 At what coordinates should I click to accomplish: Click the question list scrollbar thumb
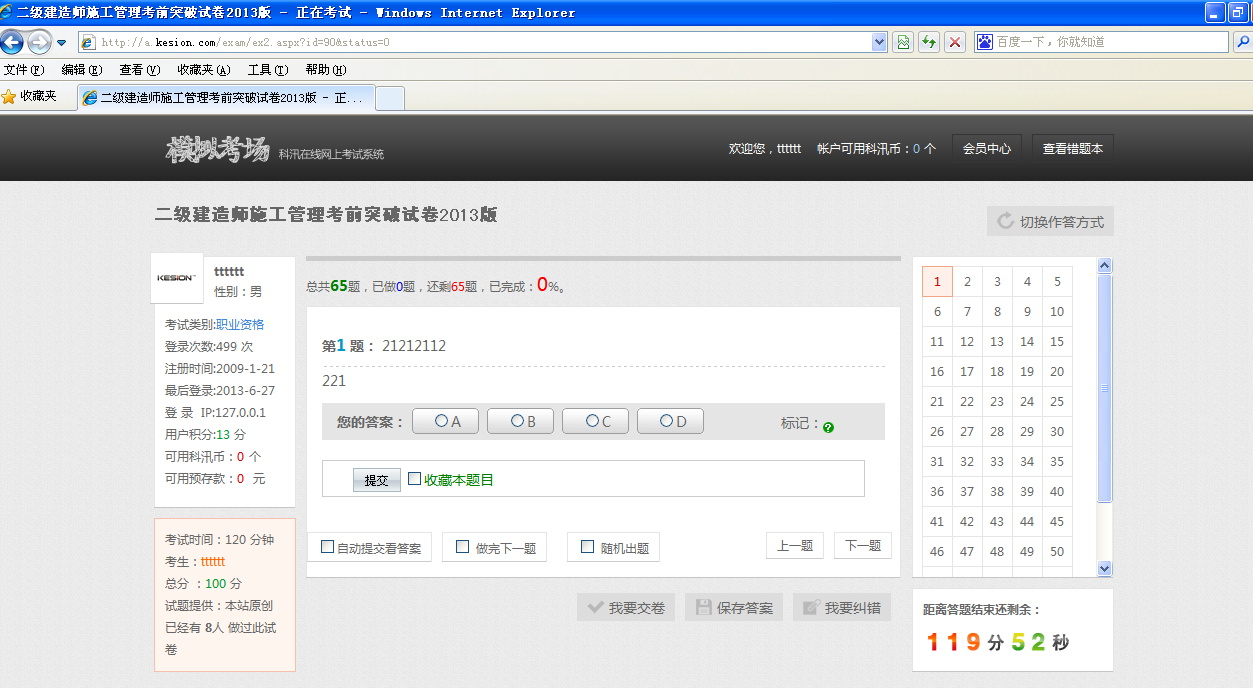(x=1105, y=388)
